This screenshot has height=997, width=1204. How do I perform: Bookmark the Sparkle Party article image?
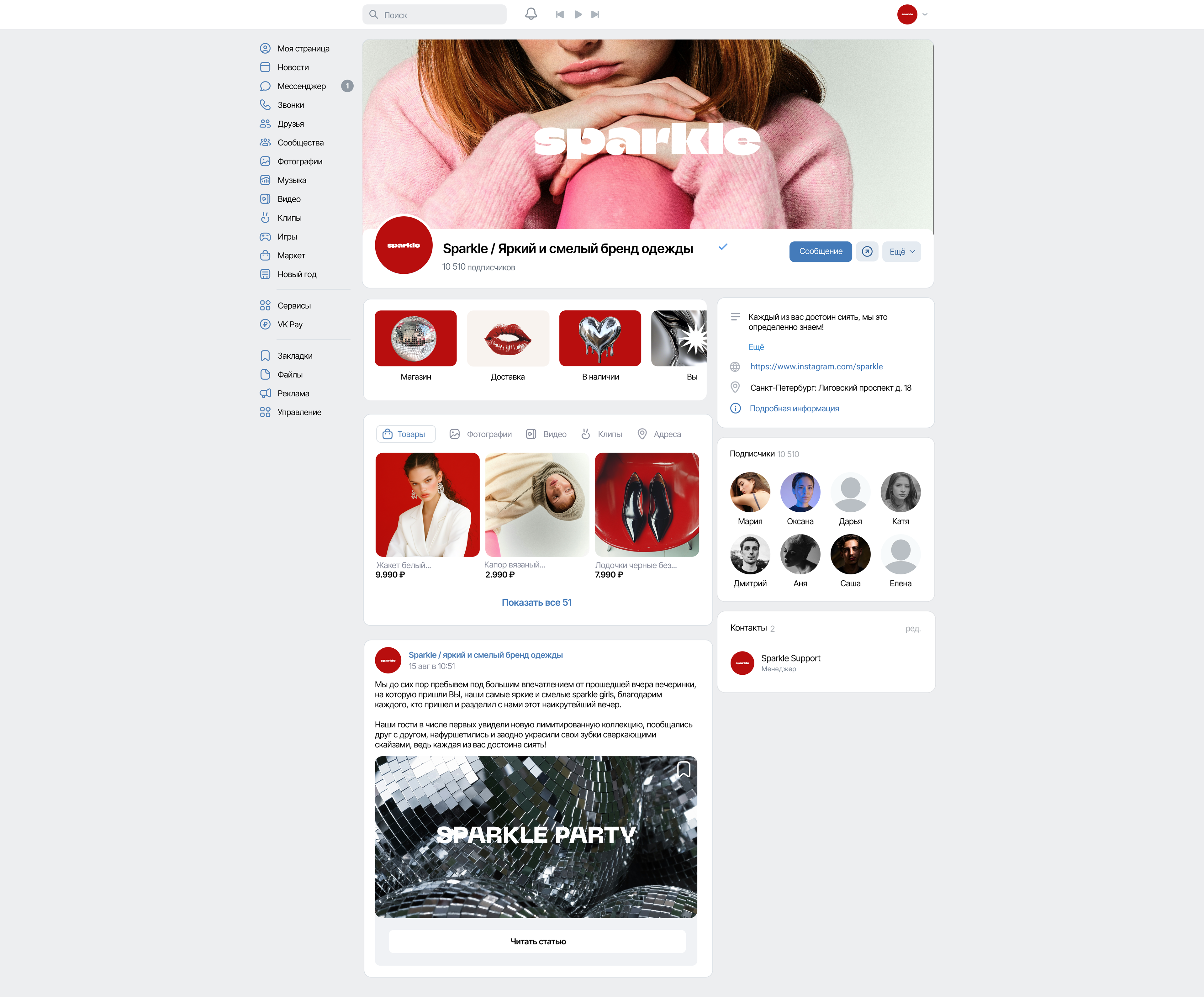coord(684,769)
